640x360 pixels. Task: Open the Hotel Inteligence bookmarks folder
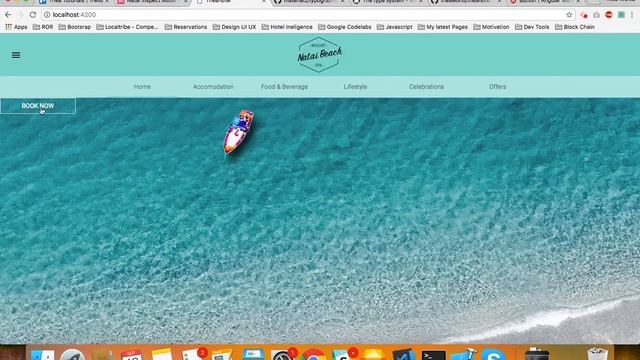pos(287,27)
